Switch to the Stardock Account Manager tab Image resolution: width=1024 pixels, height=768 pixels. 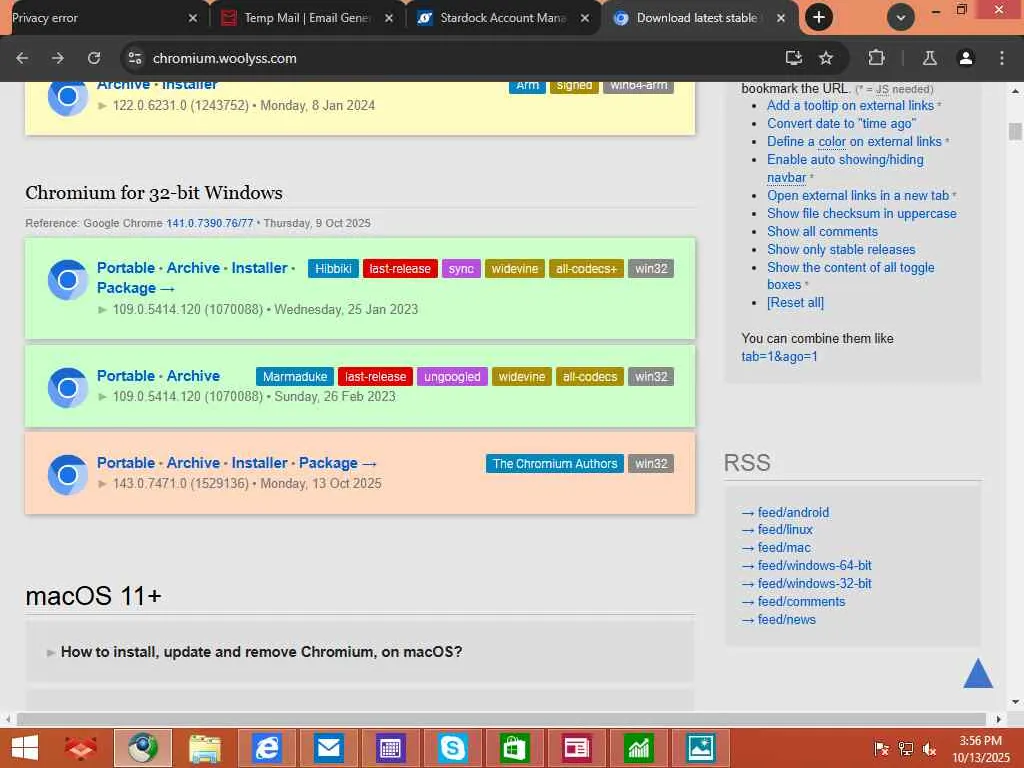coord(503,18)
